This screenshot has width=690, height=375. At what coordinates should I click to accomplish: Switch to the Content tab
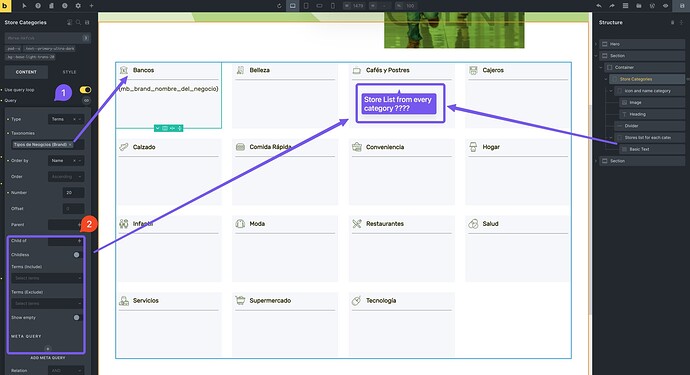click(x=26, y=72)
